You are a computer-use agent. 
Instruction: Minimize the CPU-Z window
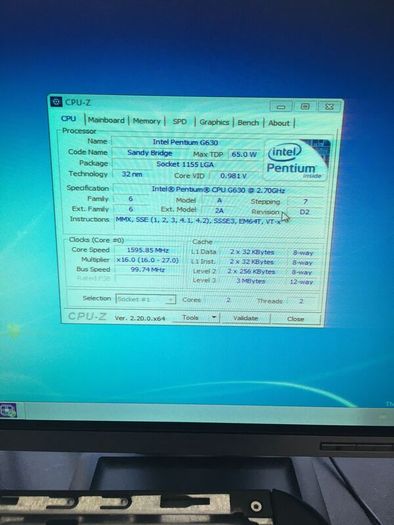pyautogui.click(x=281, y=107)
